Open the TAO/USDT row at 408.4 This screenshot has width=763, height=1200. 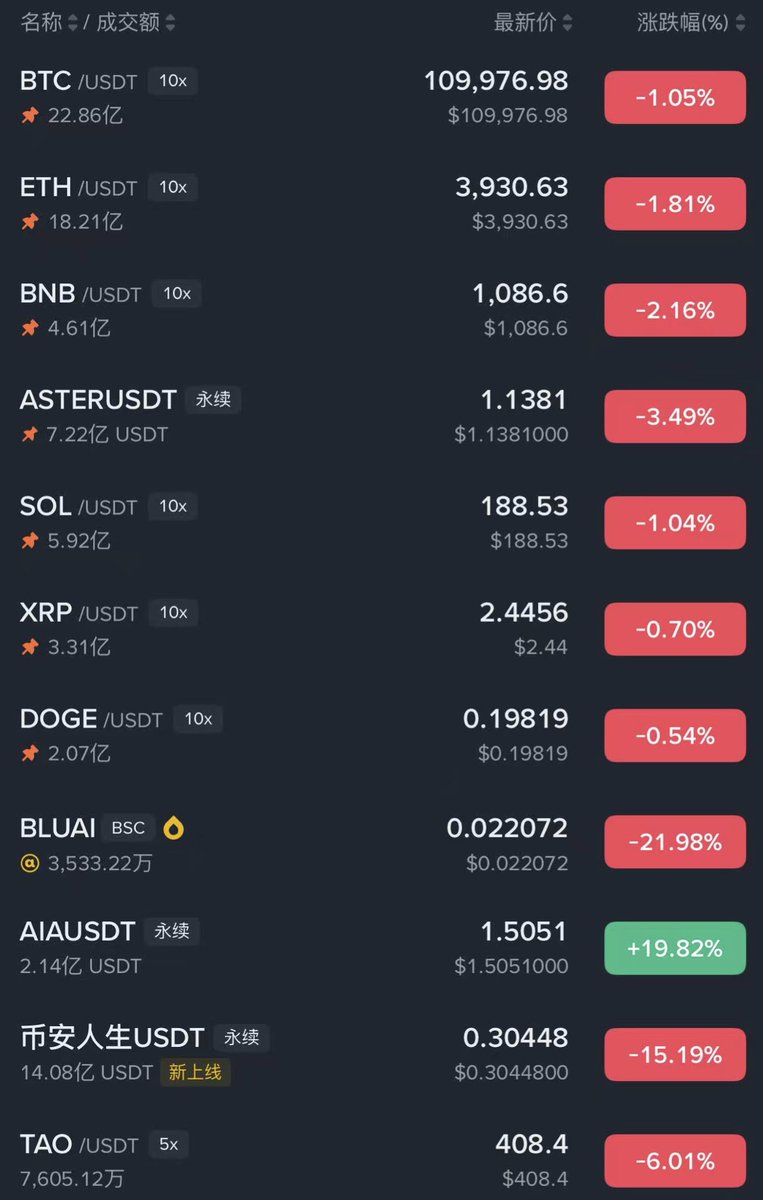click(300, 1160)
